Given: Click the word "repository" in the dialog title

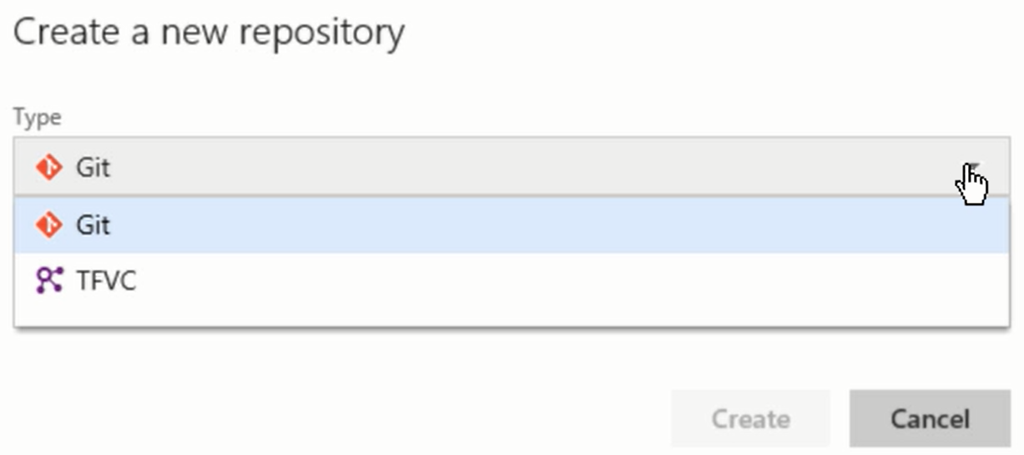Looking at the screenshot, I should (322, 34).
